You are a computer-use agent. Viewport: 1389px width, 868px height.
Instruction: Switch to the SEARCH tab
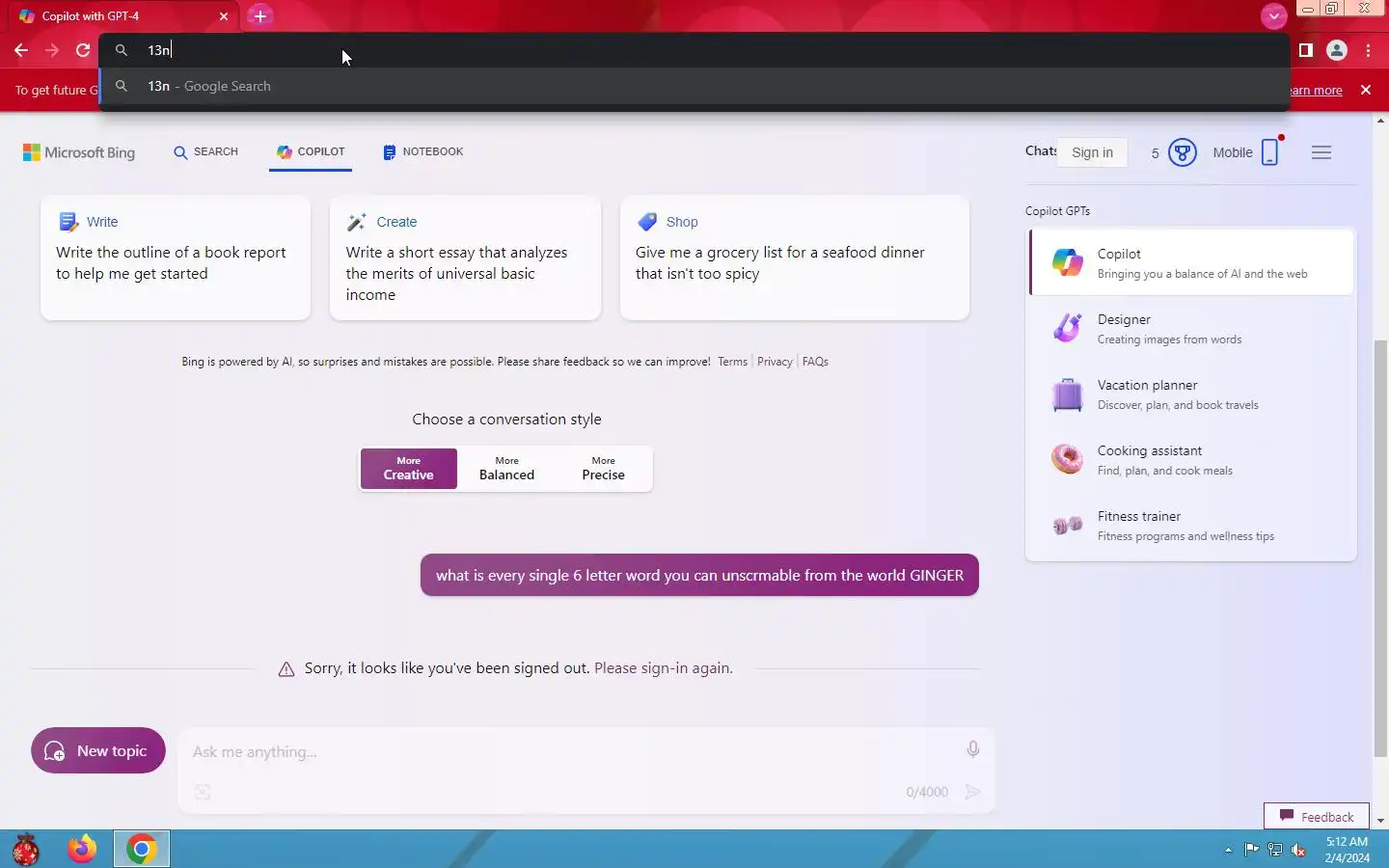pos(205,152)
